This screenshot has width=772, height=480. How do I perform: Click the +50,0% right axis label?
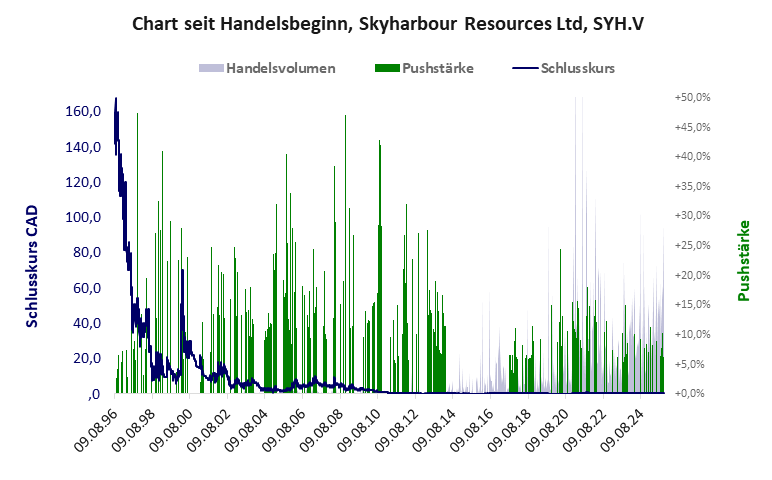[692, 97]
